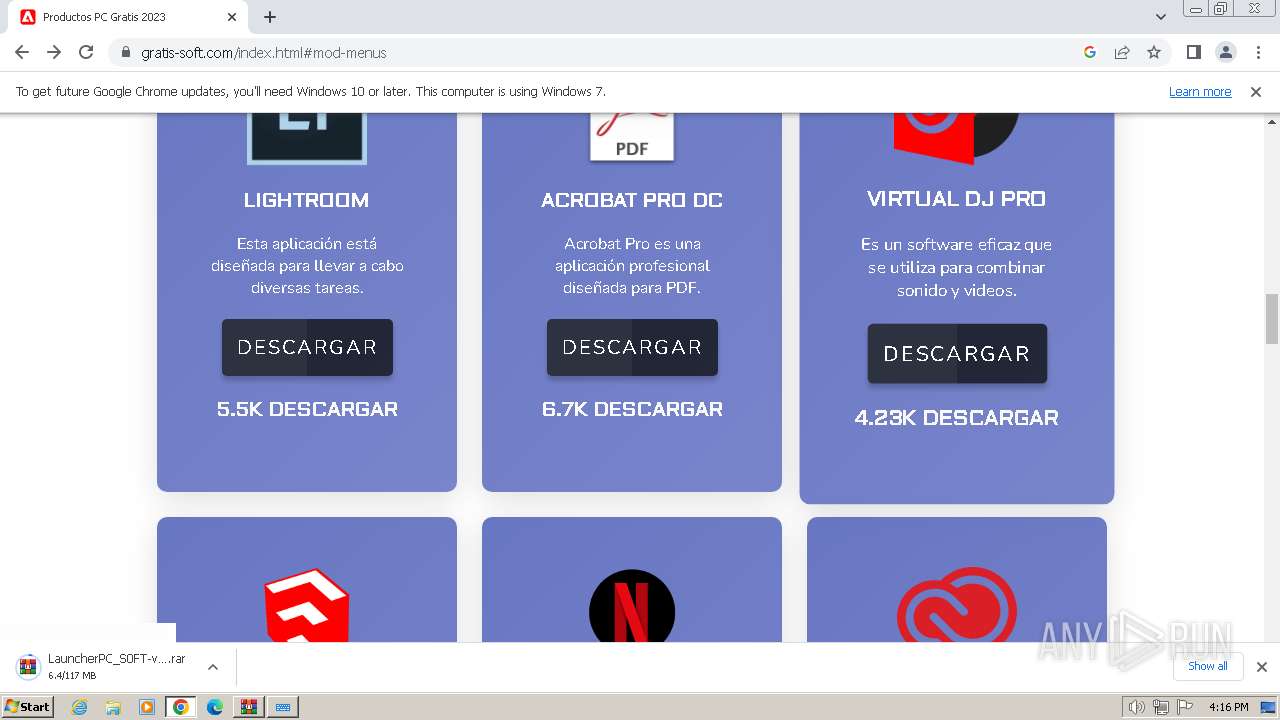Download Acrobat Pro DC with DESCARGAR button
The height and width of the screenshot is (720, 1280).
point(632,347)
